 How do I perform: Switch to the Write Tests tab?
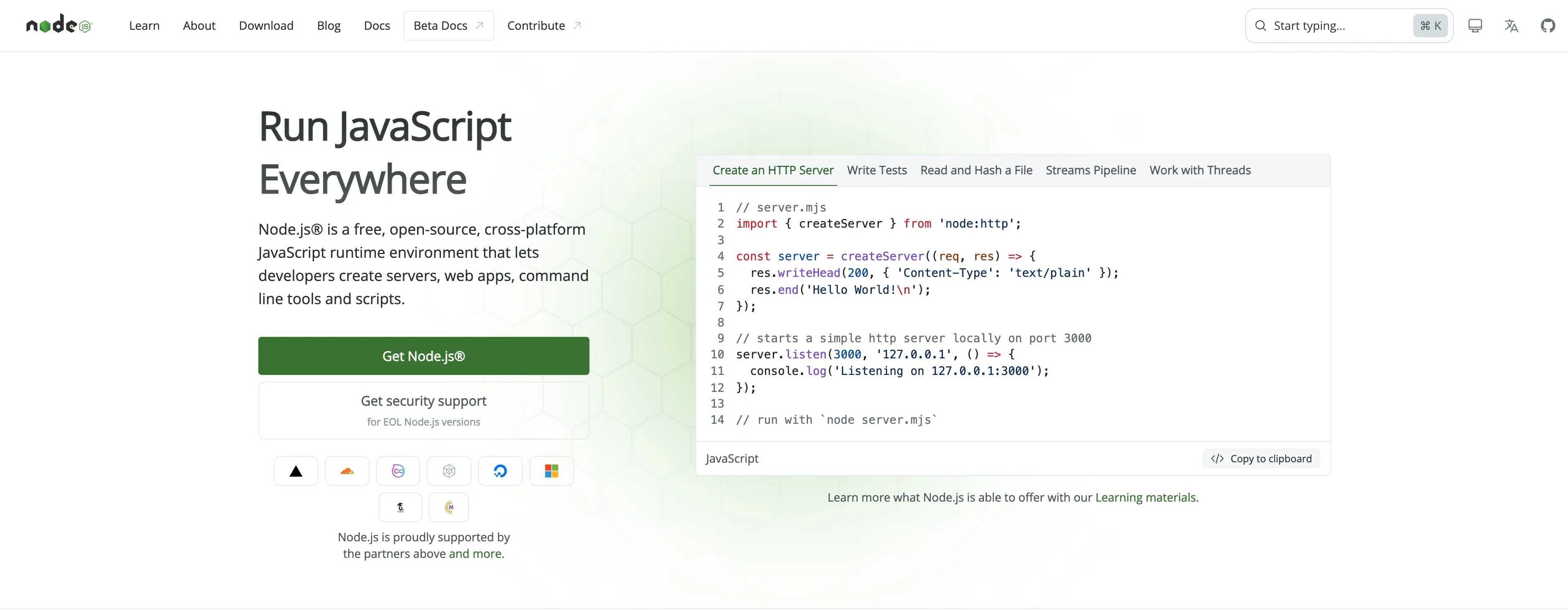pos(877,171)
